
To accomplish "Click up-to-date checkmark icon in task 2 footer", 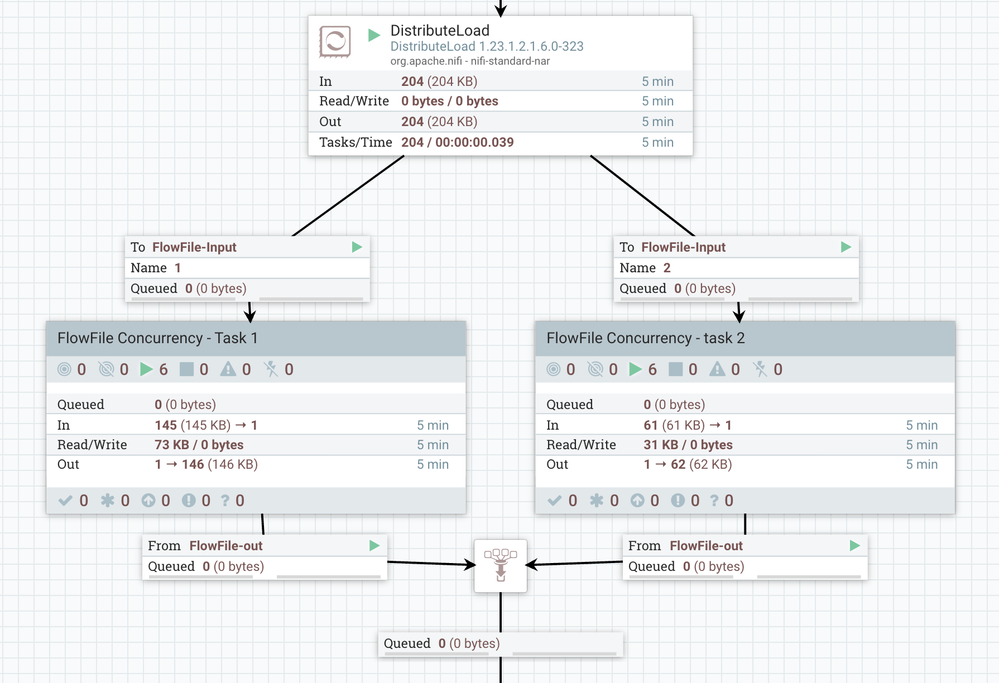I will [554, 501].
